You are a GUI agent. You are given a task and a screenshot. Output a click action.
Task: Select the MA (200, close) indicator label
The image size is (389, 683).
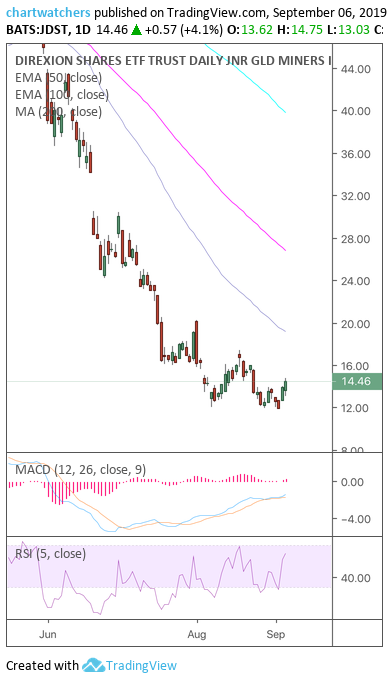click(x=58, y=112)
